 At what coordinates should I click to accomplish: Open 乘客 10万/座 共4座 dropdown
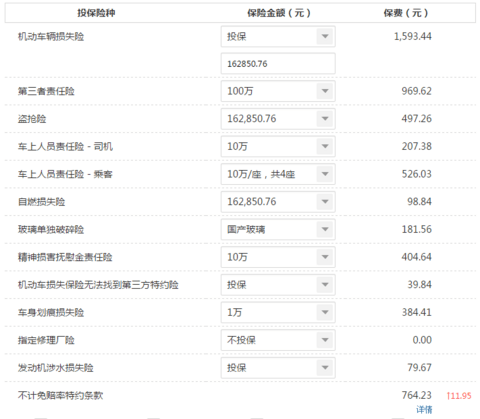(278, 174)
